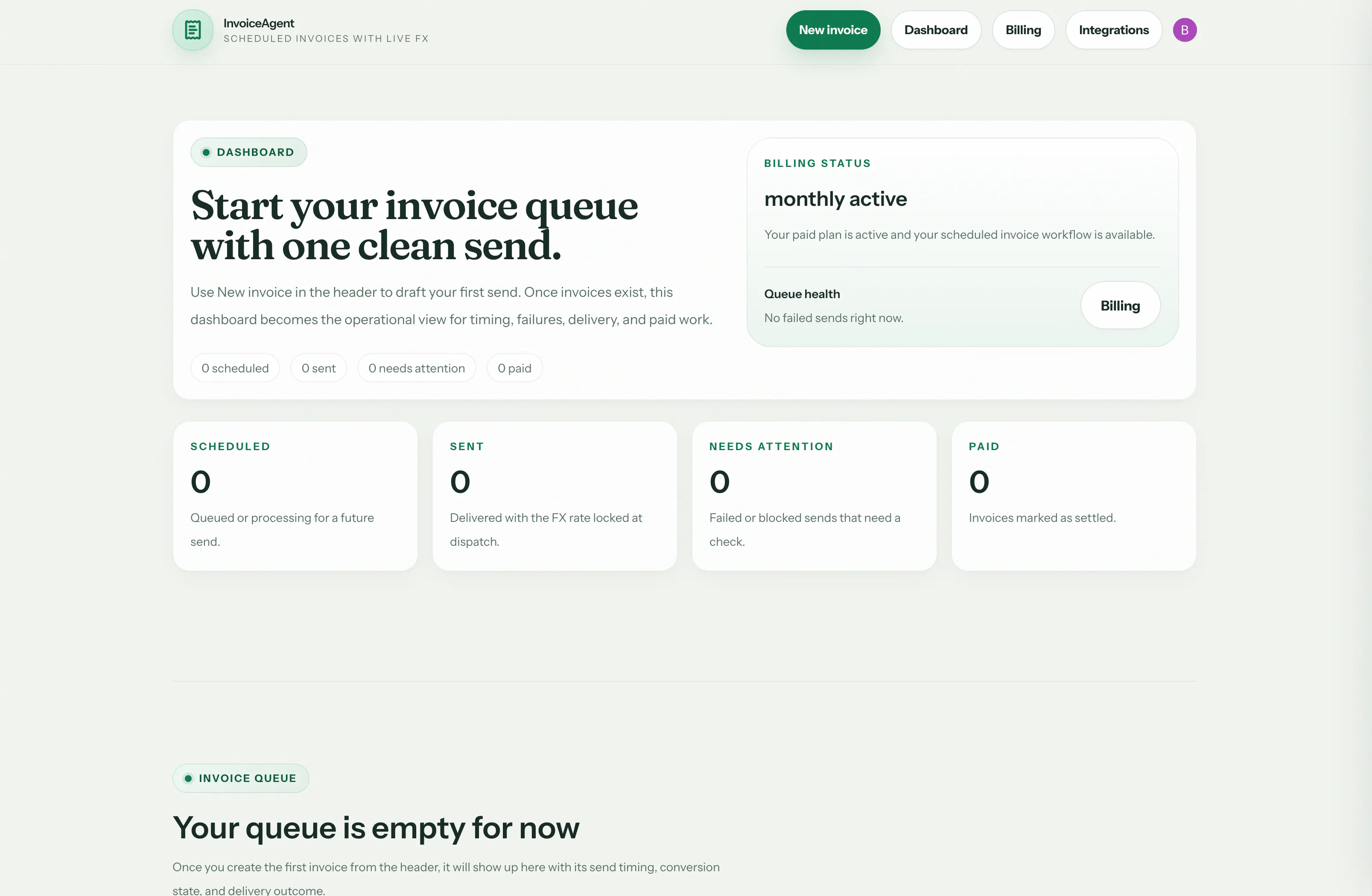
Task: Click Billing button in billing status card
Action: pyautogui.click(x=1120, y=306)
